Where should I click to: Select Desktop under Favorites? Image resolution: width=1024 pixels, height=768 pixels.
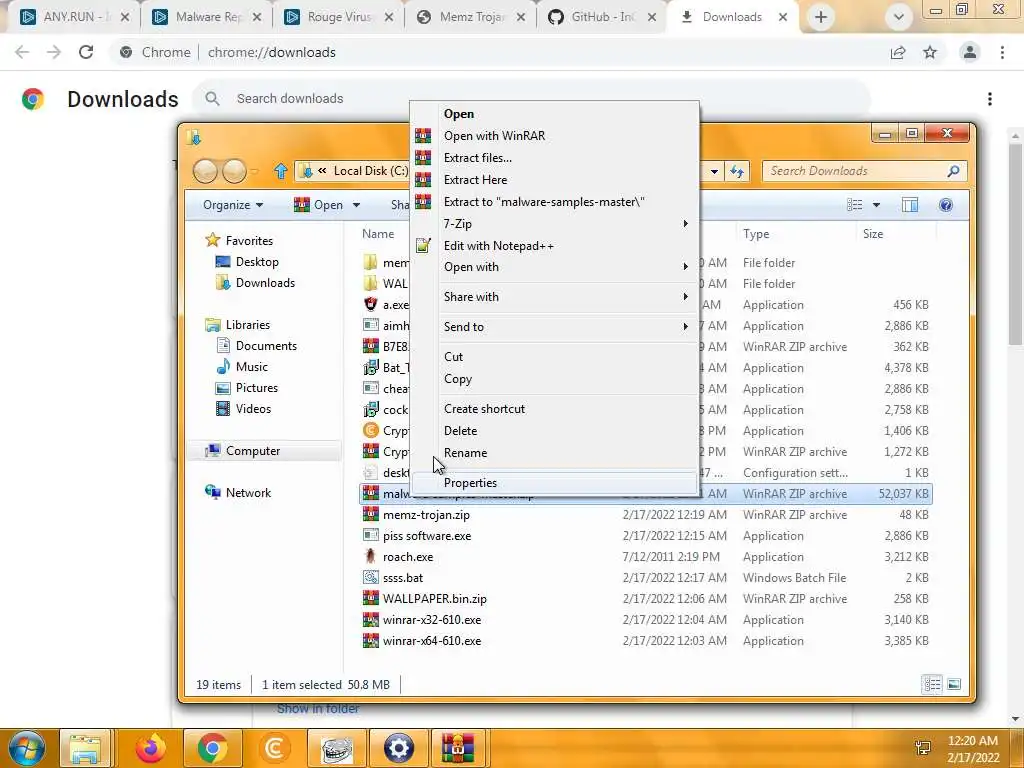point(257,263)
